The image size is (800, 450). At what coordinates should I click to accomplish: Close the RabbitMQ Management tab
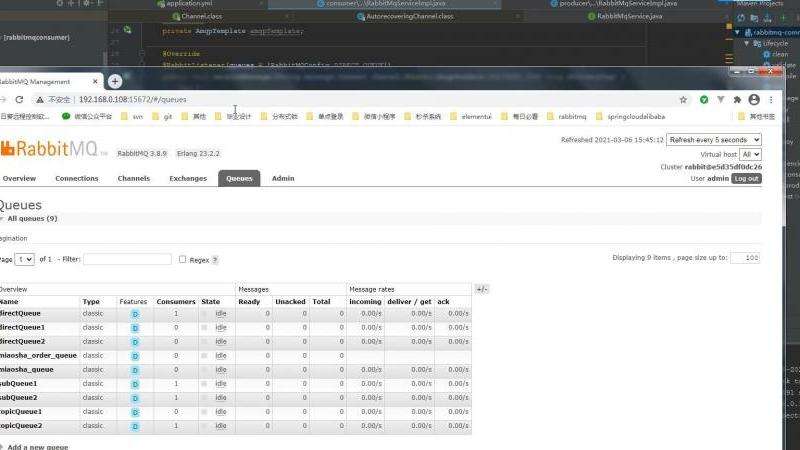tap(95, 82)
